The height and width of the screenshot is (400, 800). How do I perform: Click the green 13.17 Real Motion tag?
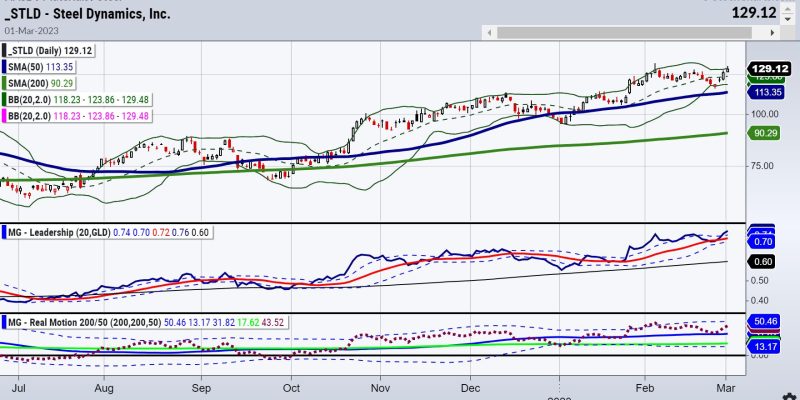[764, 345]
